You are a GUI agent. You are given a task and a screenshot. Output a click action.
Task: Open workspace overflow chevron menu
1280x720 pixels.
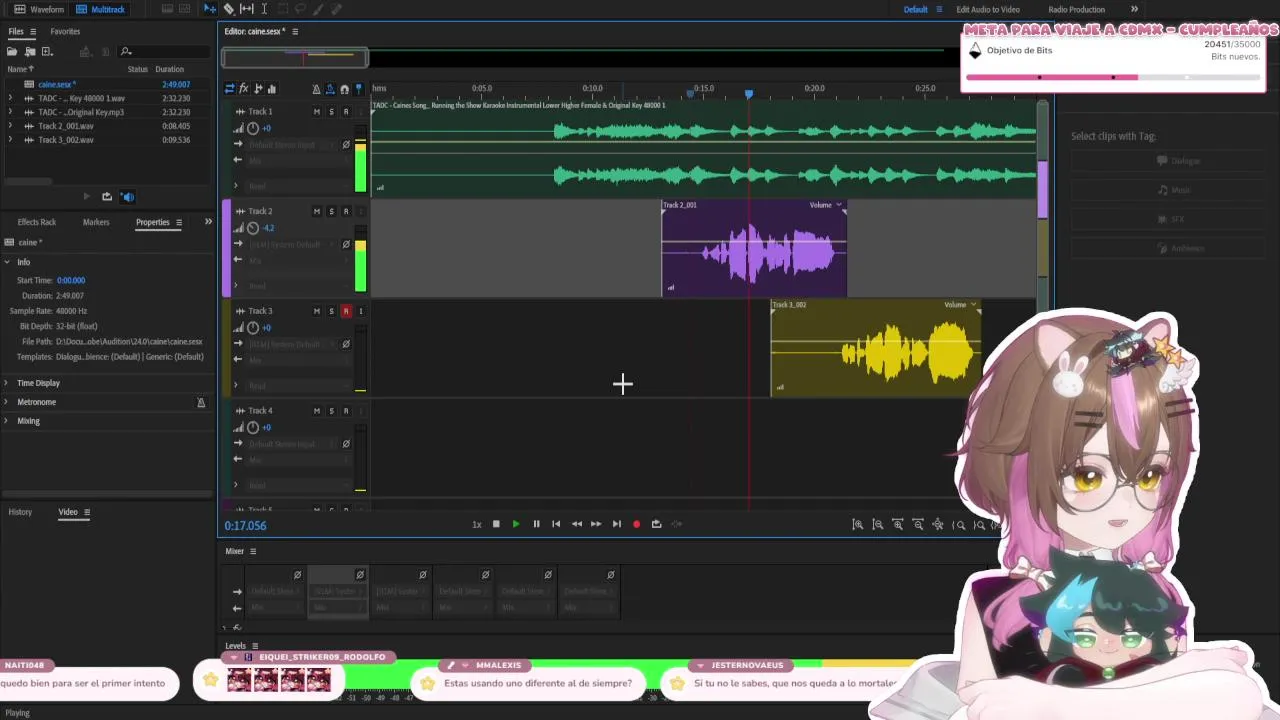pos(1134,9)
